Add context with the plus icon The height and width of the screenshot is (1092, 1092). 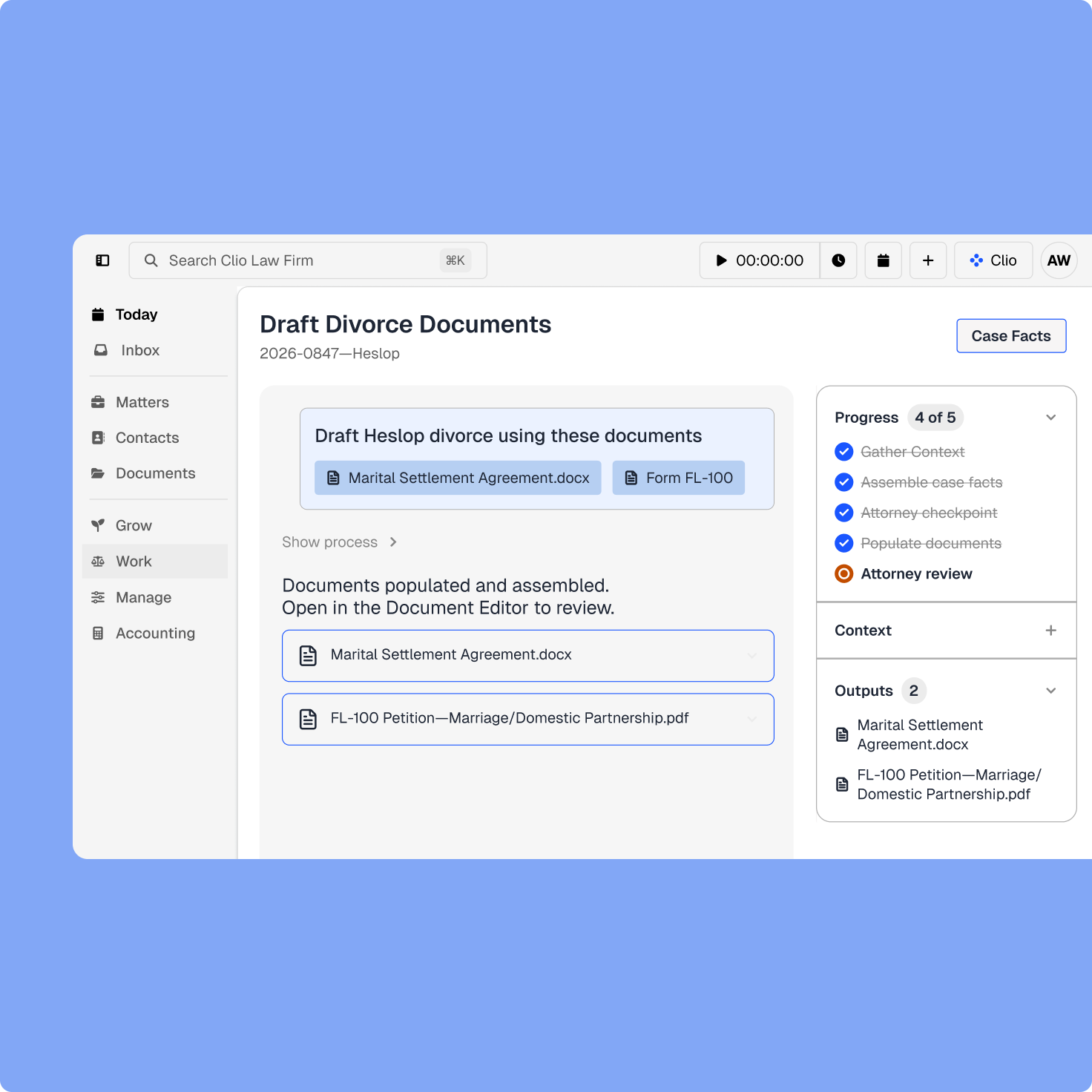1050,631
